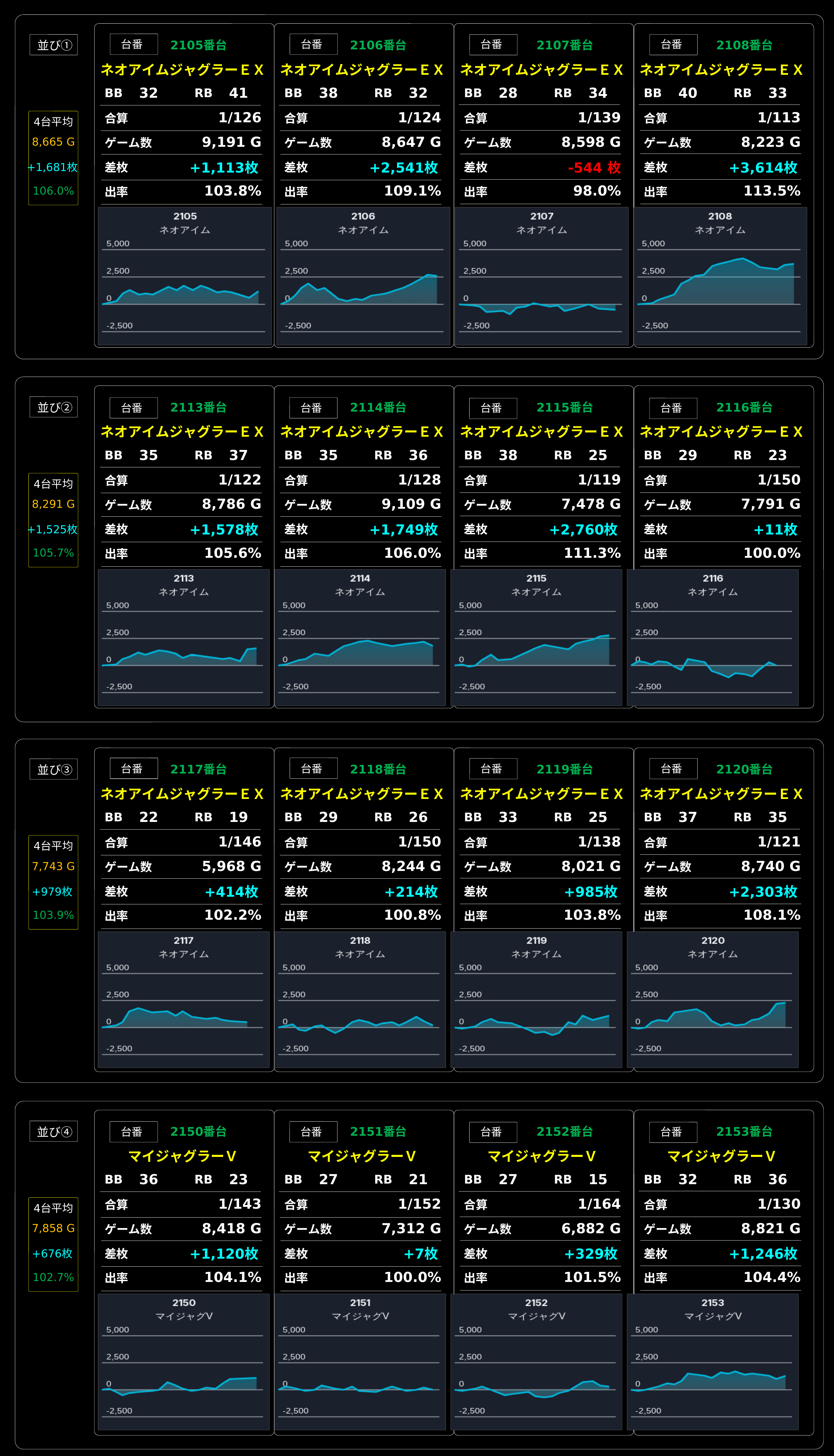Click the 9,191 G game count
834x1456 pixels.
231,142
